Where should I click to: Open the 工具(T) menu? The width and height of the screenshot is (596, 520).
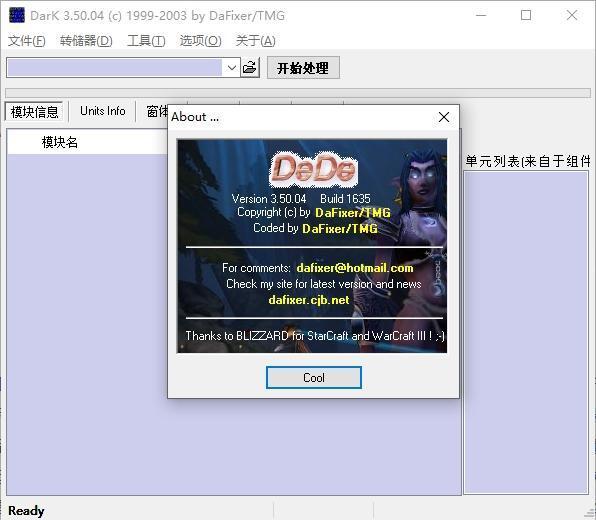pyautogui.click(x=146, y=41)
